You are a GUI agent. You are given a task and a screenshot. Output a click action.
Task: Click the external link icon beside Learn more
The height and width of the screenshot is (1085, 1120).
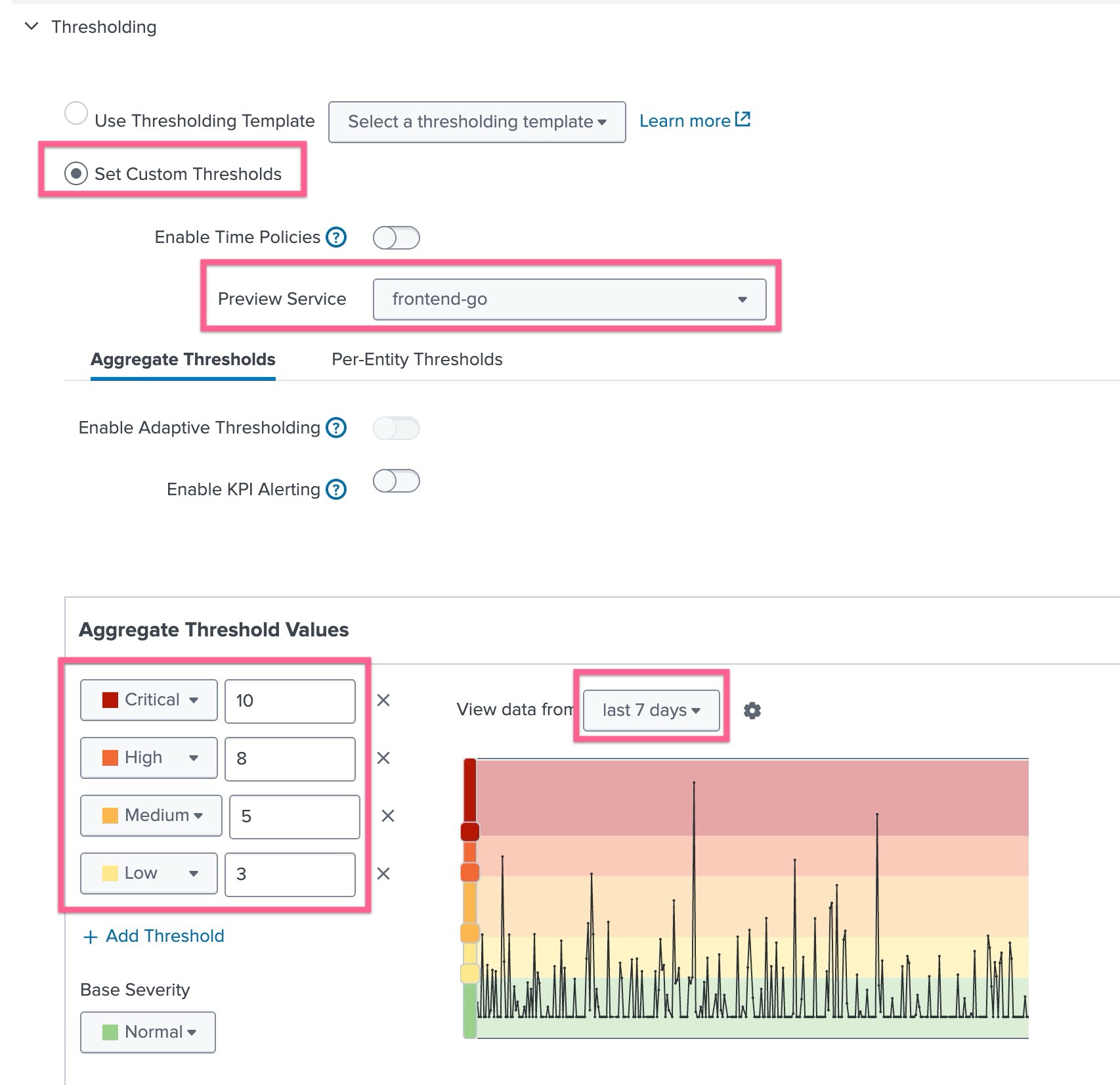(x=743, y=120)
